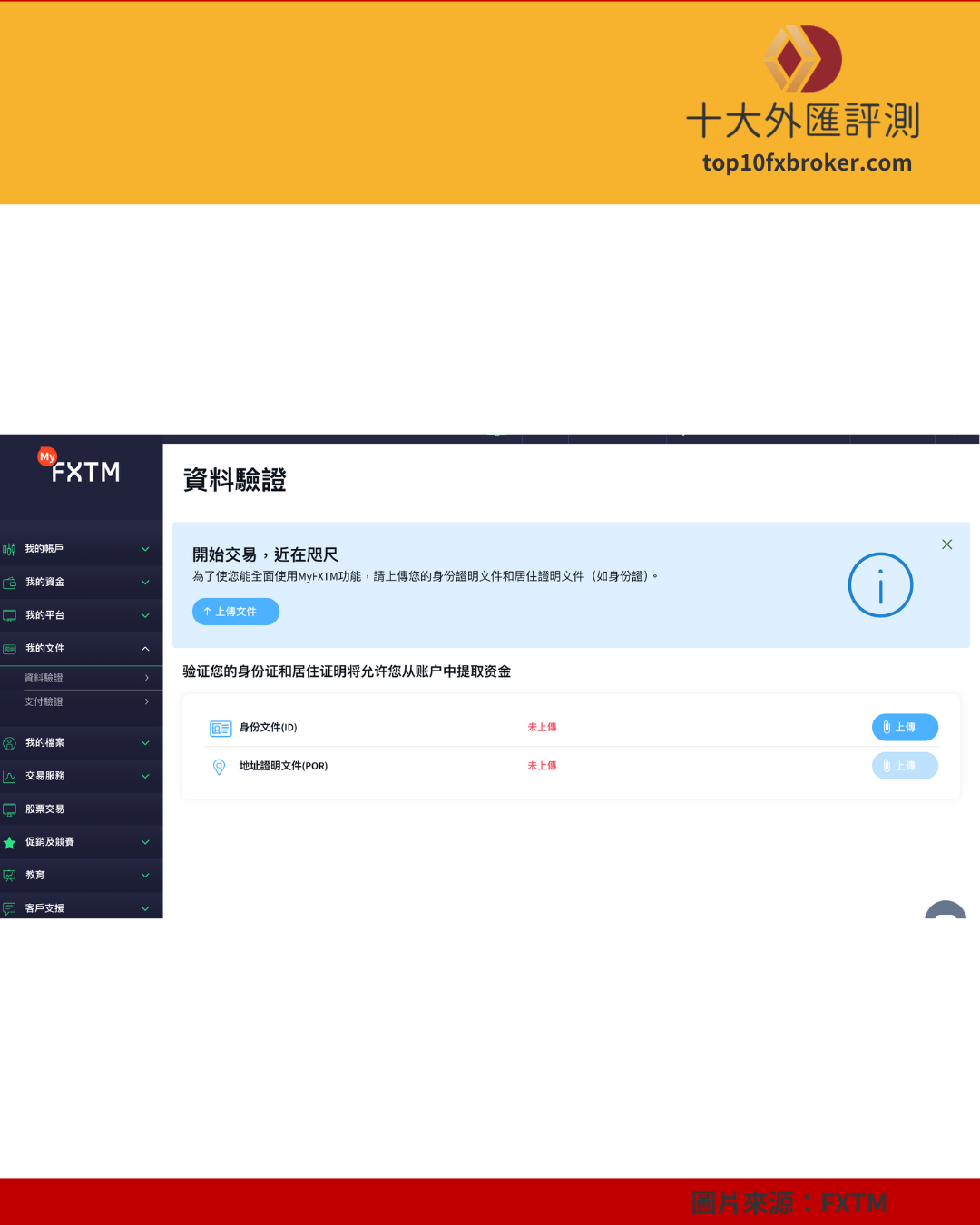Expand the 客戶支援 menu chevron
The image size is (980, 1225).
coord(145,908)
